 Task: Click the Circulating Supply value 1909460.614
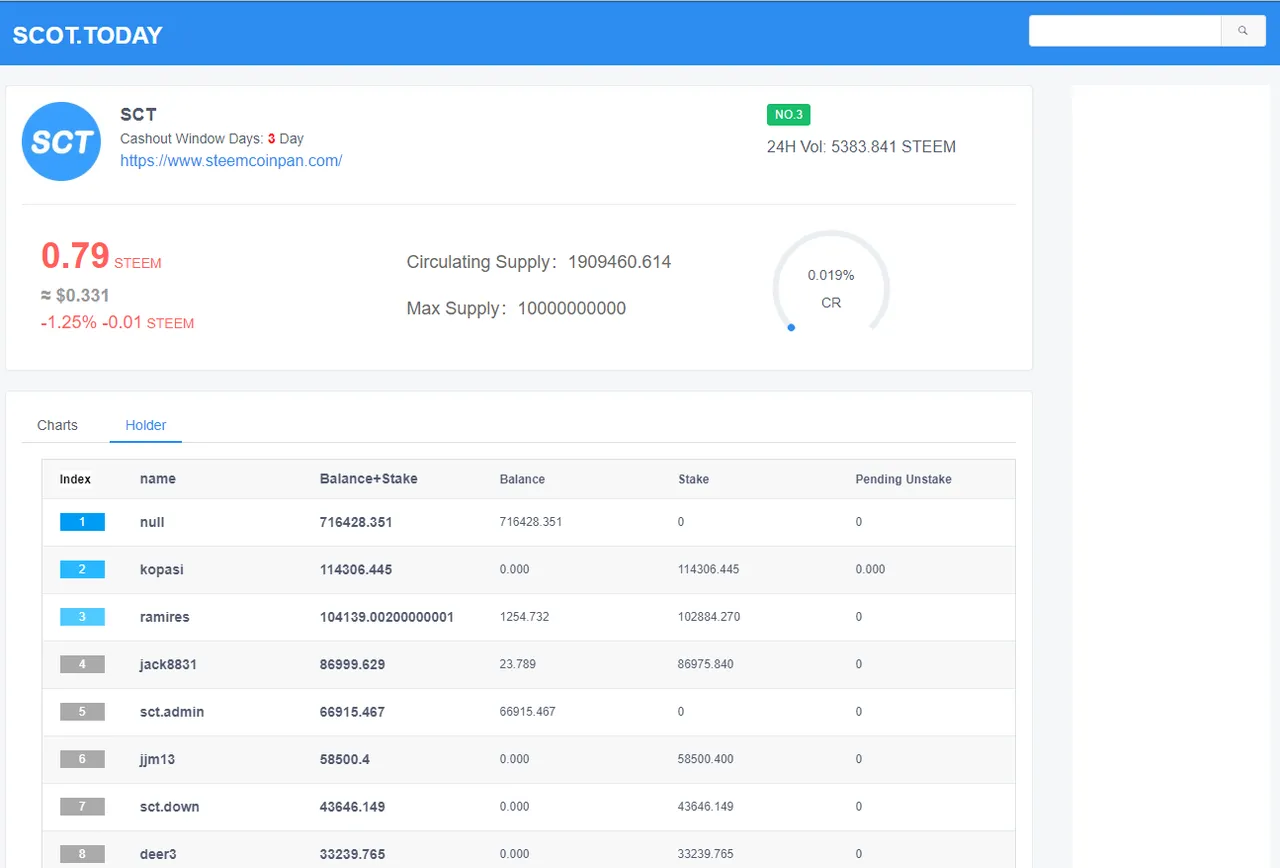click(x=619, y=262)
